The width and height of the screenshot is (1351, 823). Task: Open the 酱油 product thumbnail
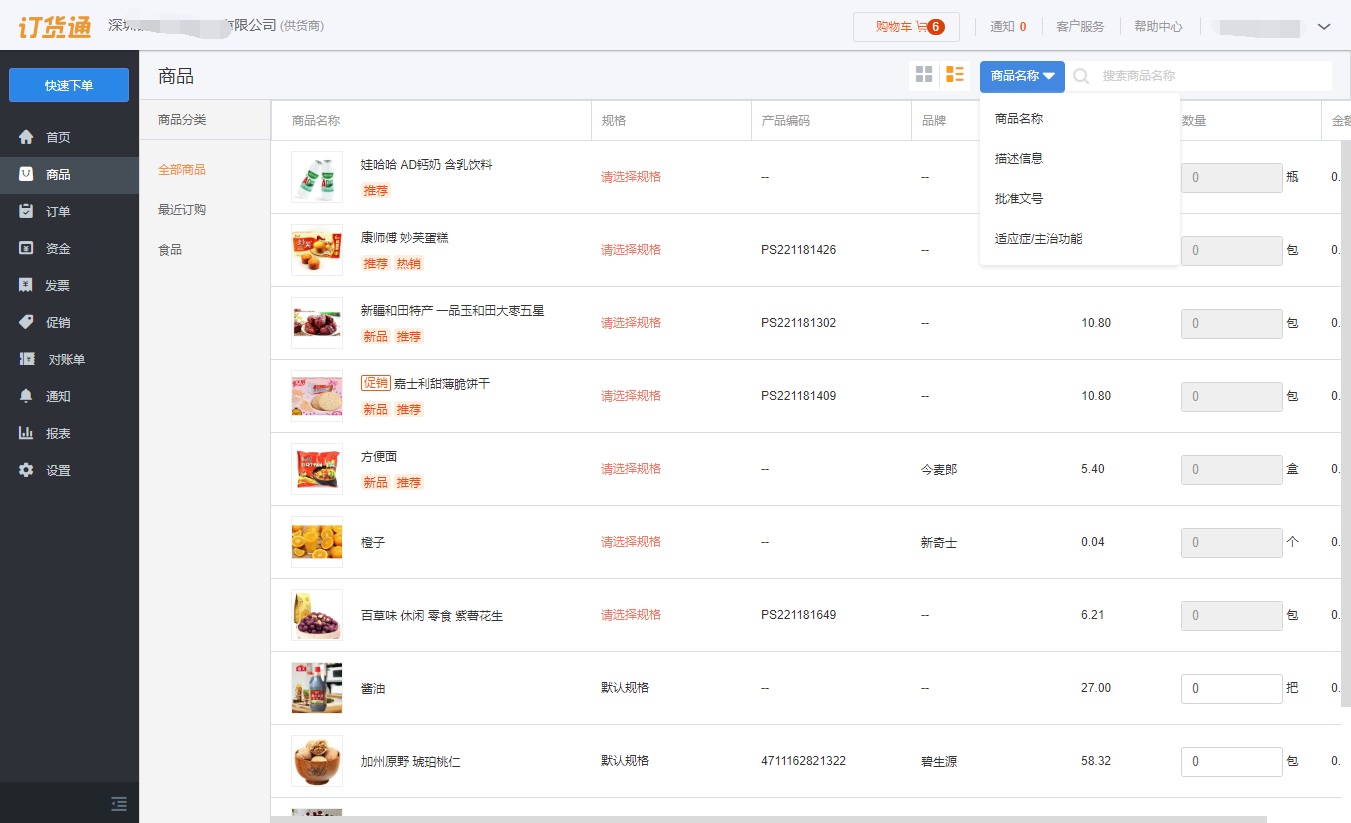pos(317,688)
